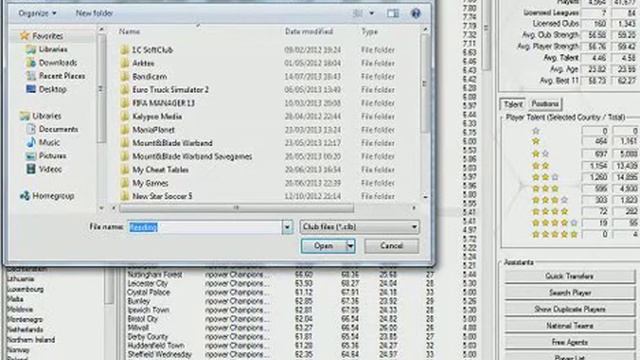The image size is (640, 360).
Task: Sort by the Type column header
Action: point(369,32)
